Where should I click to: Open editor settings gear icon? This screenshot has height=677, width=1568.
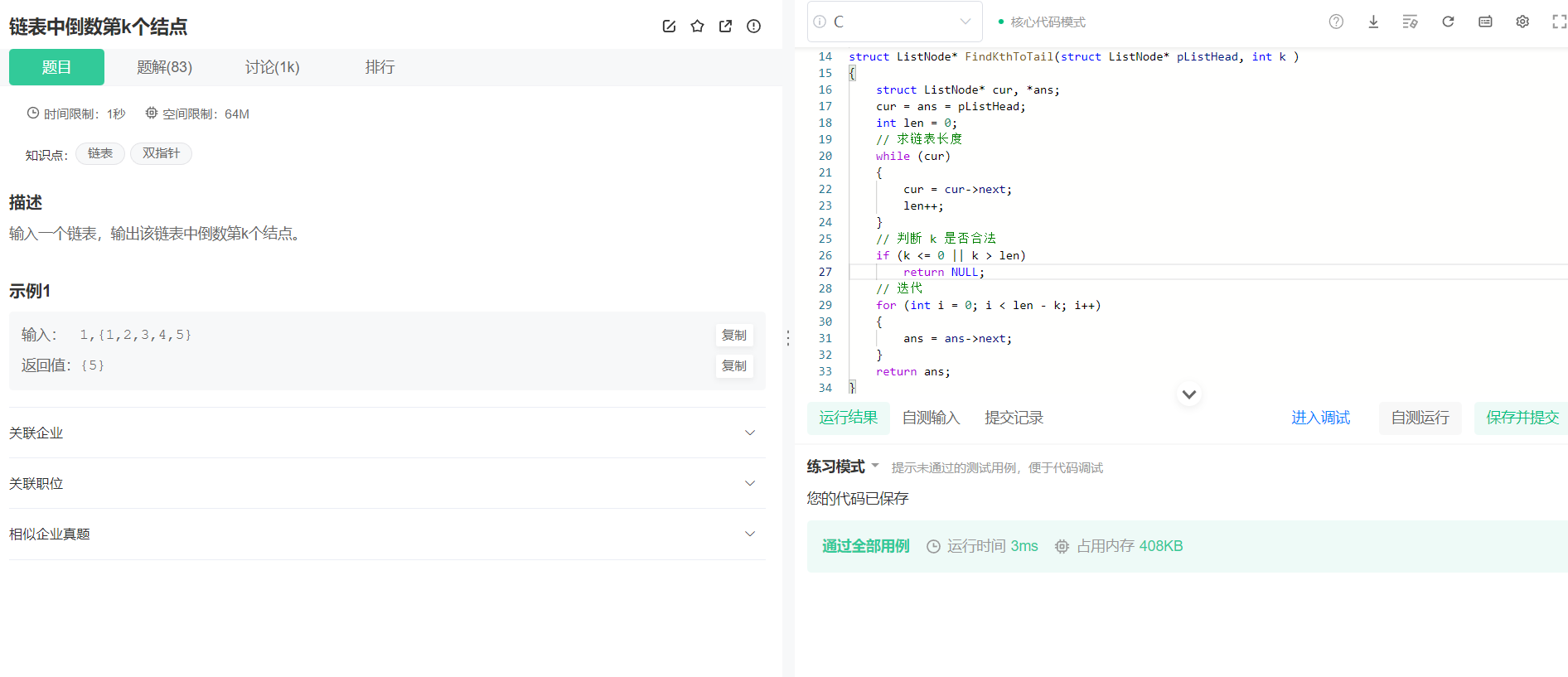(x=1522, y=22)
